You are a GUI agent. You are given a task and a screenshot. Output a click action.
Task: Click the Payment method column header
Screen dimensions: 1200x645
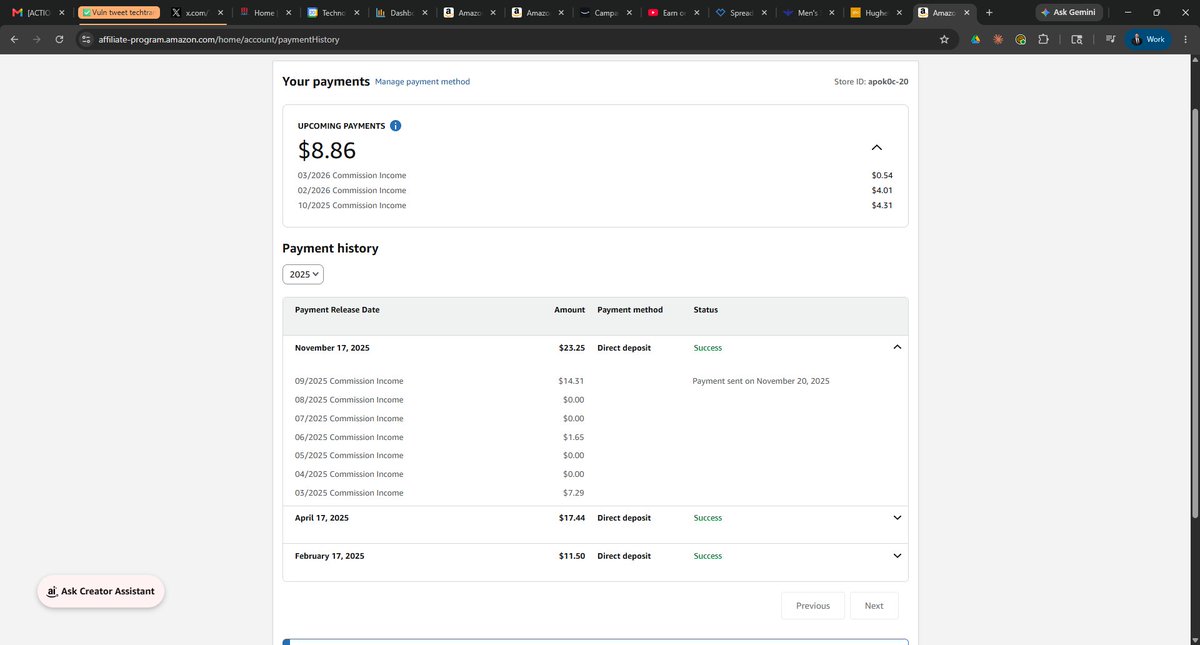pyautogui.click(x=630, y=310)
